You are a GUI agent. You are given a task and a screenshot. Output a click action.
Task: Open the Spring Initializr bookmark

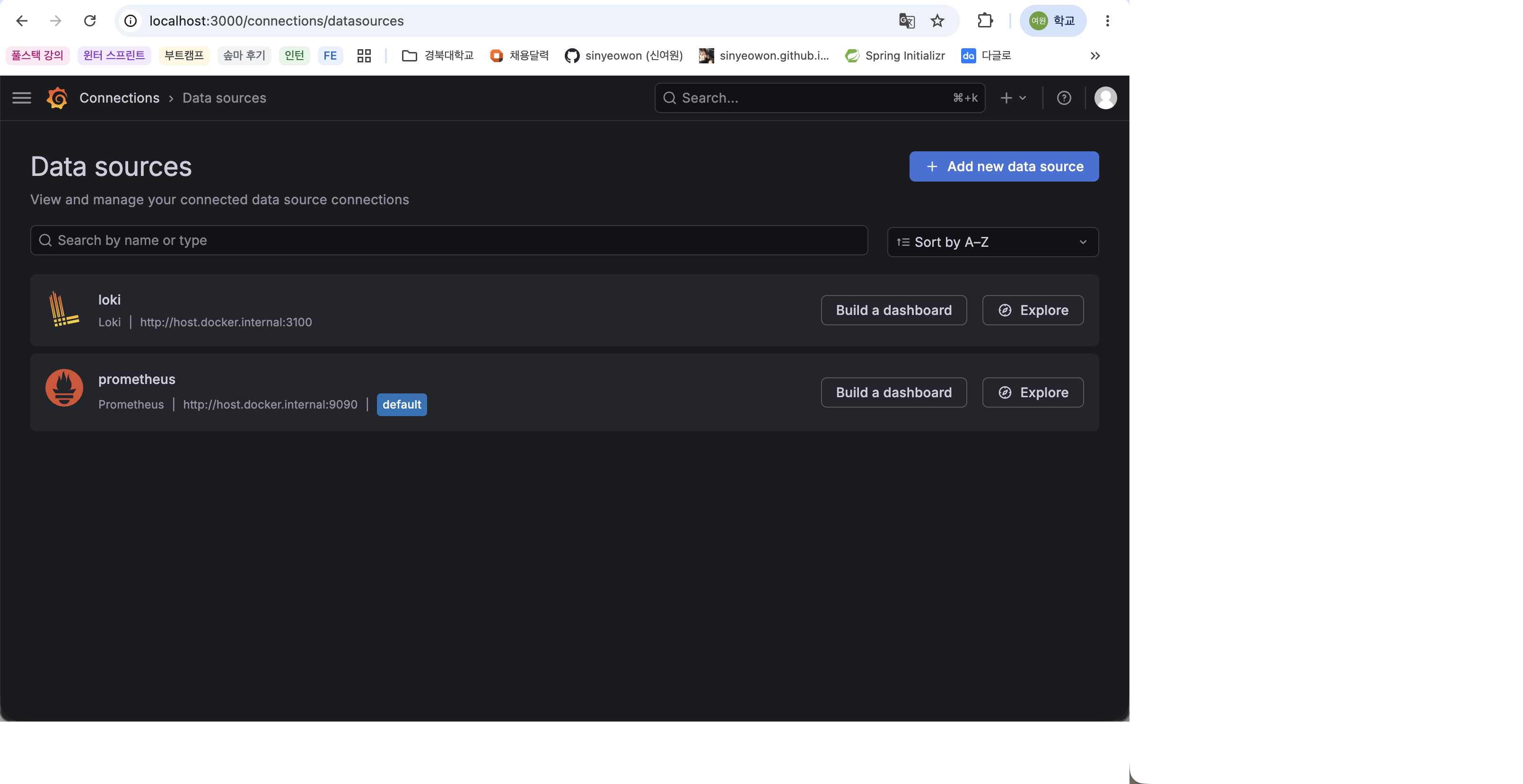895,56
